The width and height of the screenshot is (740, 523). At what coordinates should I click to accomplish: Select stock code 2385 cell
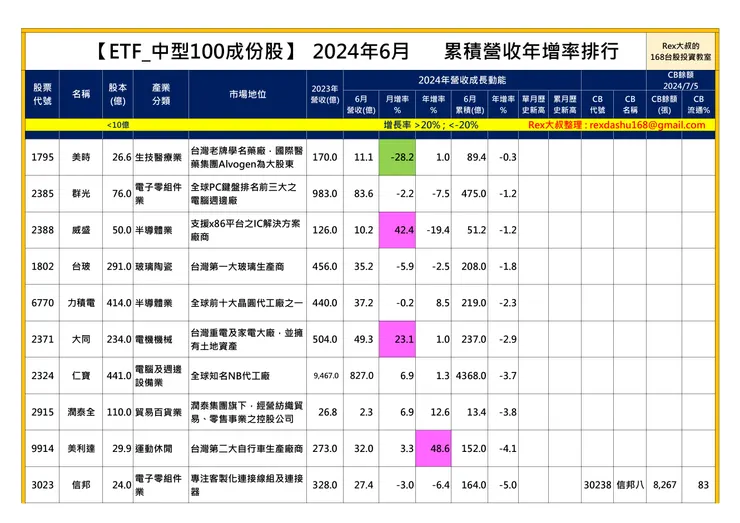coord(42,194)
